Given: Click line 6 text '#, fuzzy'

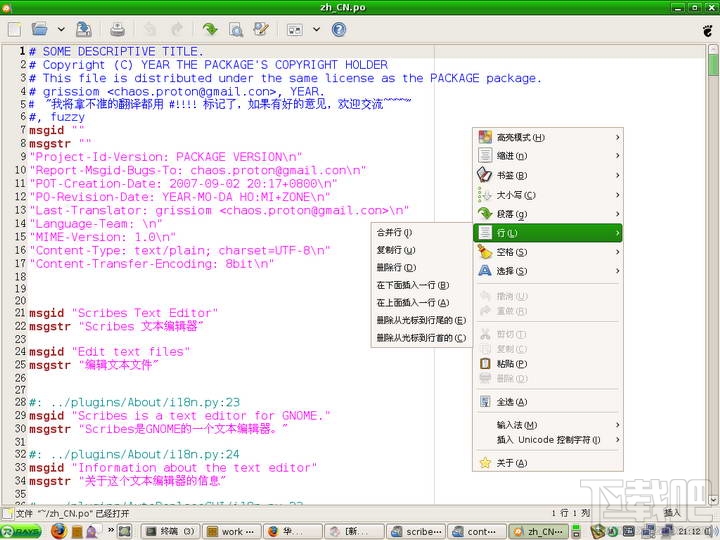Looking at the screenshot, I should (x=57, y=117).
